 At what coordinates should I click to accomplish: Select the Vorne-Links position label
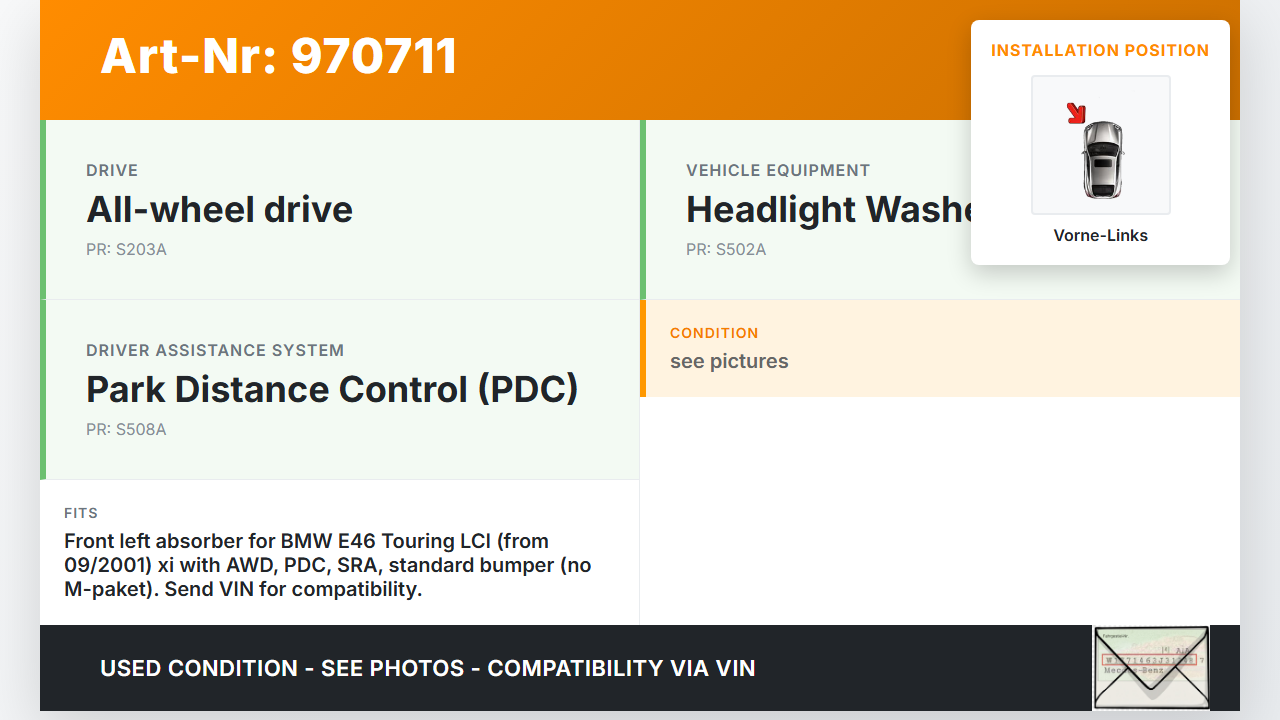click(1100, 236)
